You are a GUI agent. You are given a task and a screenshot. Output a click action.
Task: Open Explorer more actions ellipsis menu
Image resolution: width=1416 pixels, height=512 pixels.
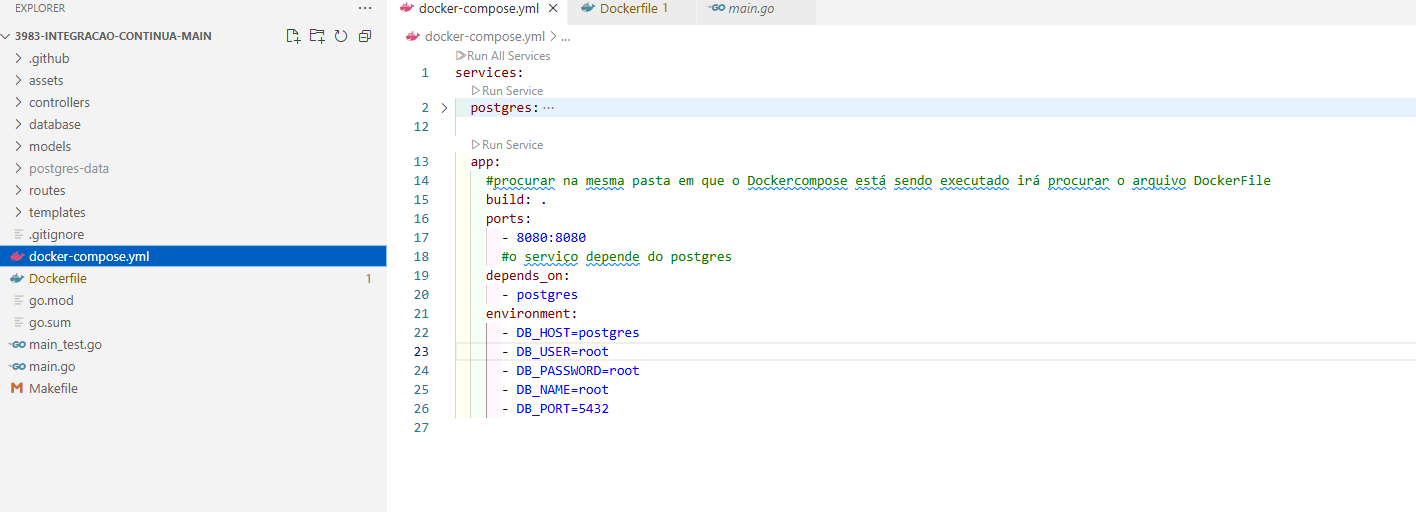(x=365, y=8)
